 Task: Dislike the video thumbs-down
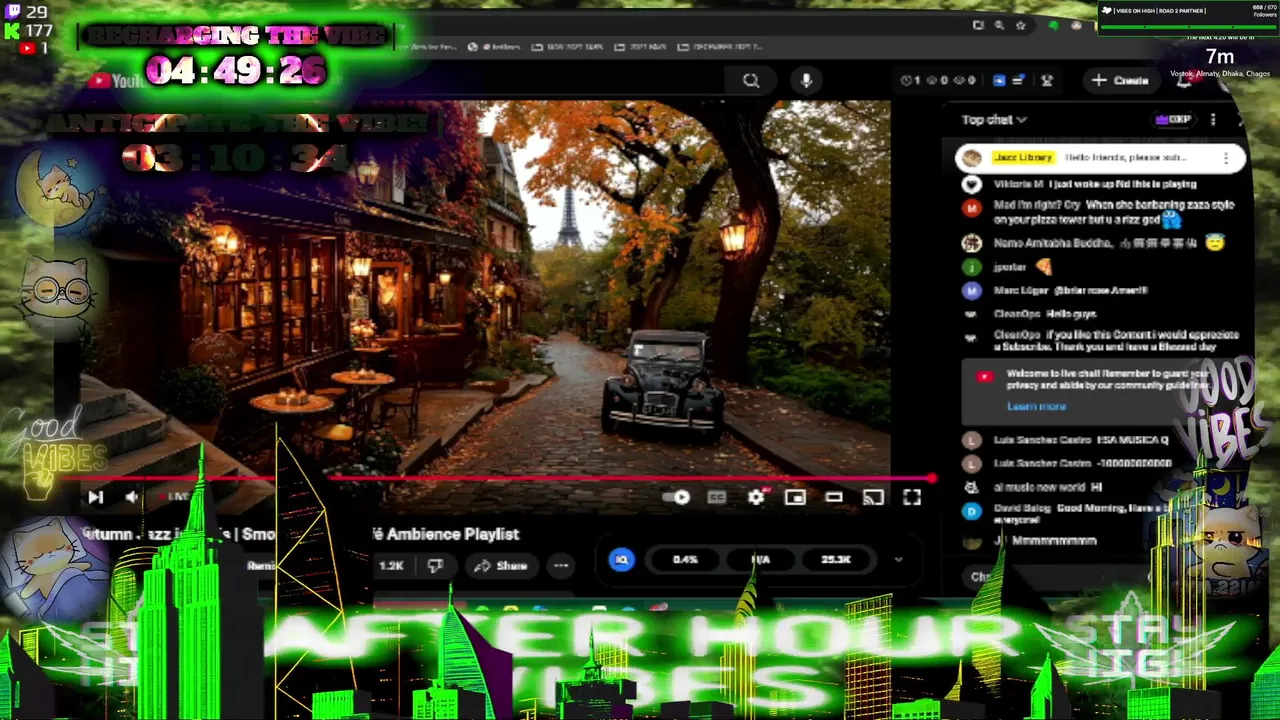[435, 566]
